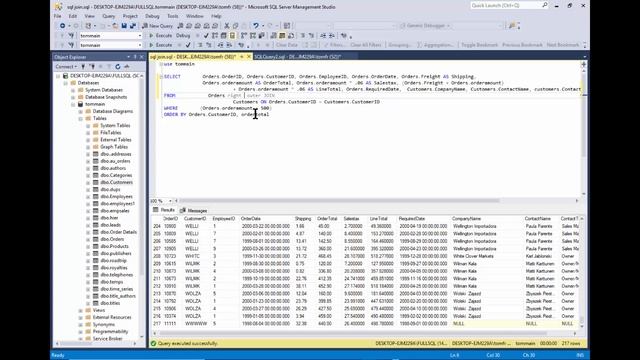640x360 pixels.
Task: Click the Messages tab icon
Action: coord(183,211)
